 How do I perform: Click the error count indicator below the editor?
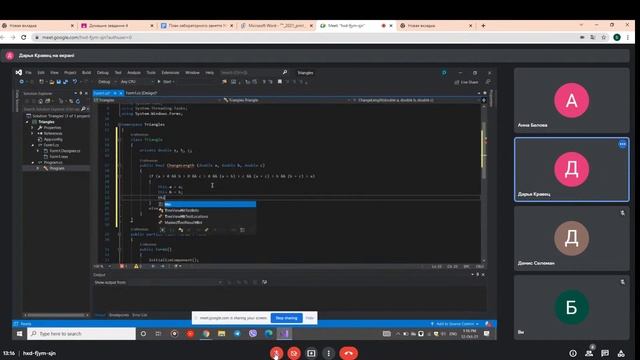pos(123,266)
